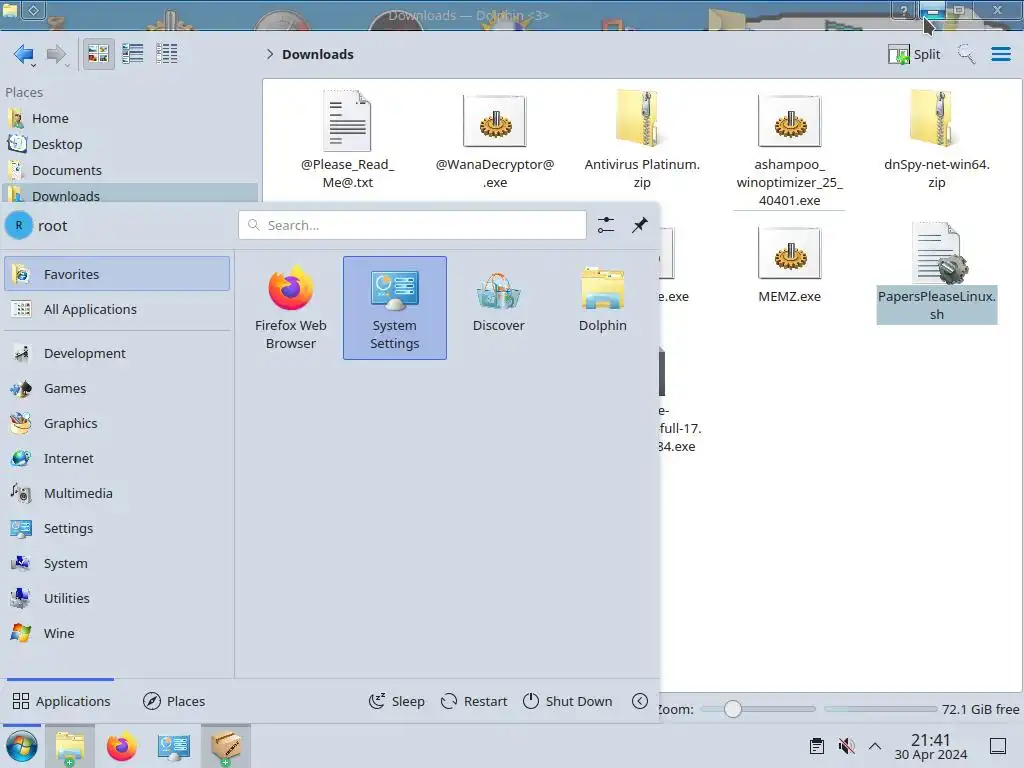Click the show desktop button
1024x768 pixels.
[x=998, y=746]
